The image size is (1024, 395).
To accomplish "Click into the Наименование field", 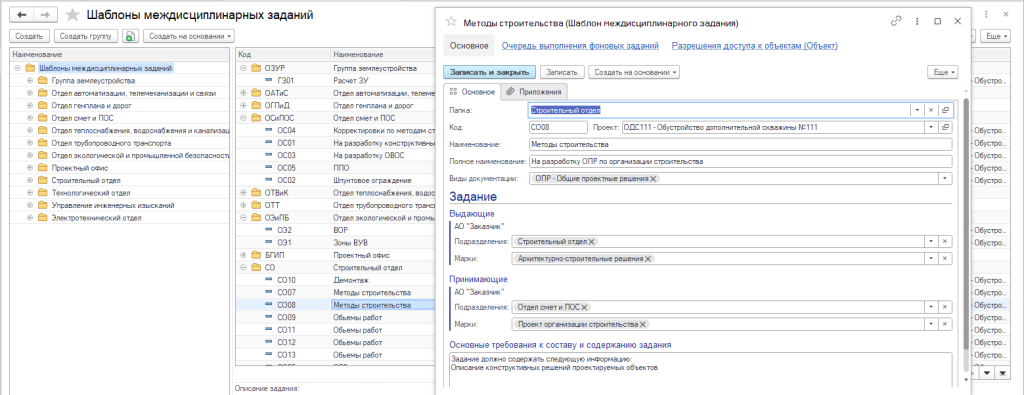I will coord(740,144).
